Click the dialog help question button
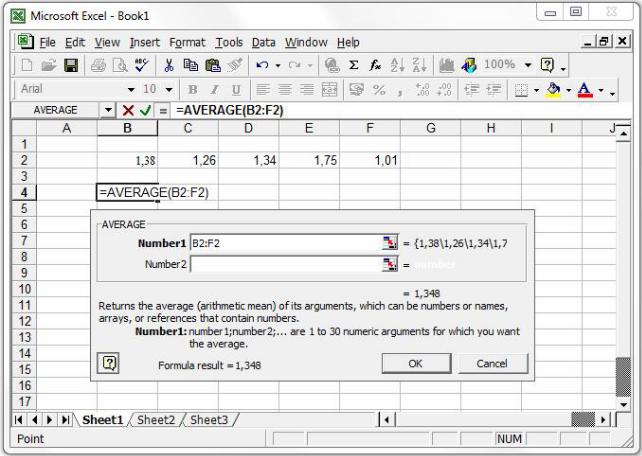Image resolution: width=642 pixels, height=456 pixels. tap(109, 363)
